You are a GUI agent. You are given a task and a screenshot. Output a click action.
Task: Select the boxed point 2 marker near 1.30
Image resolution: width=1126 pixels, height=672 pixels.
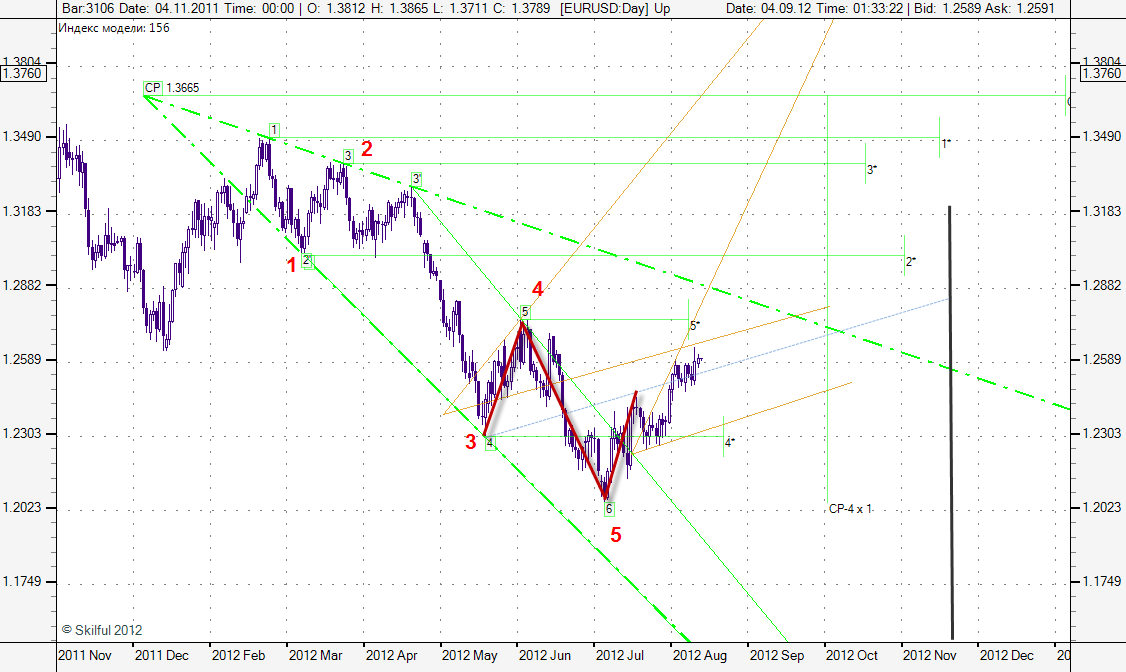pyautogui.click(x=307, y=261)
